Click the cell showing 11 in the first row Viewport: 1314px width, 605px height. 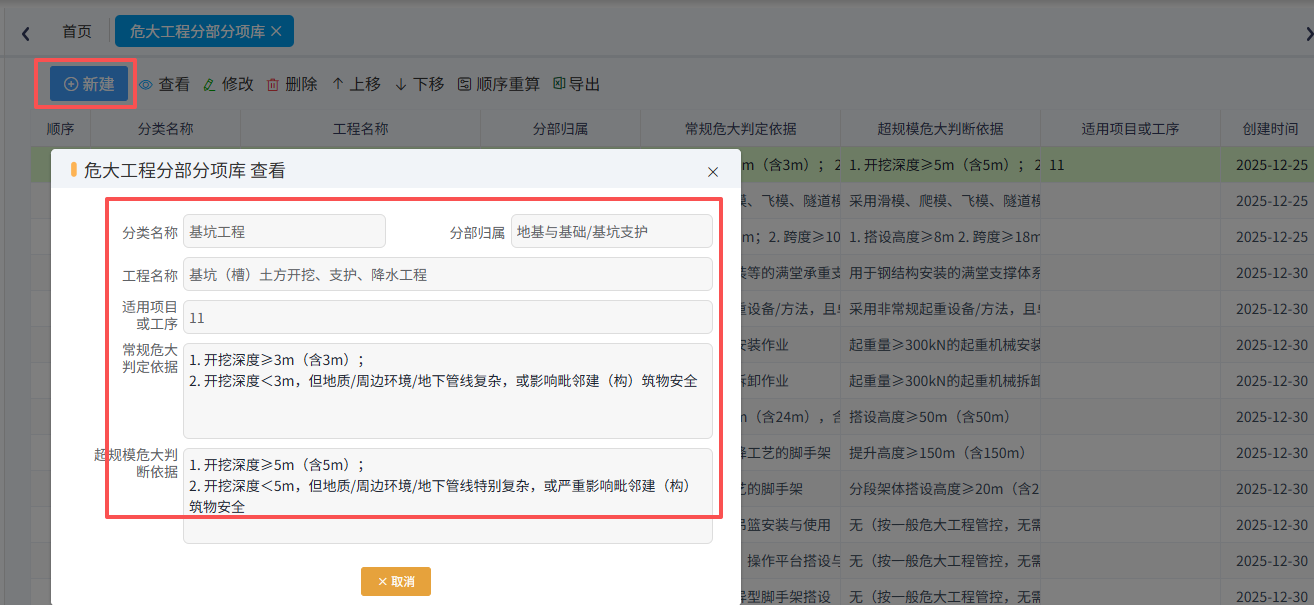(1130, 165)
